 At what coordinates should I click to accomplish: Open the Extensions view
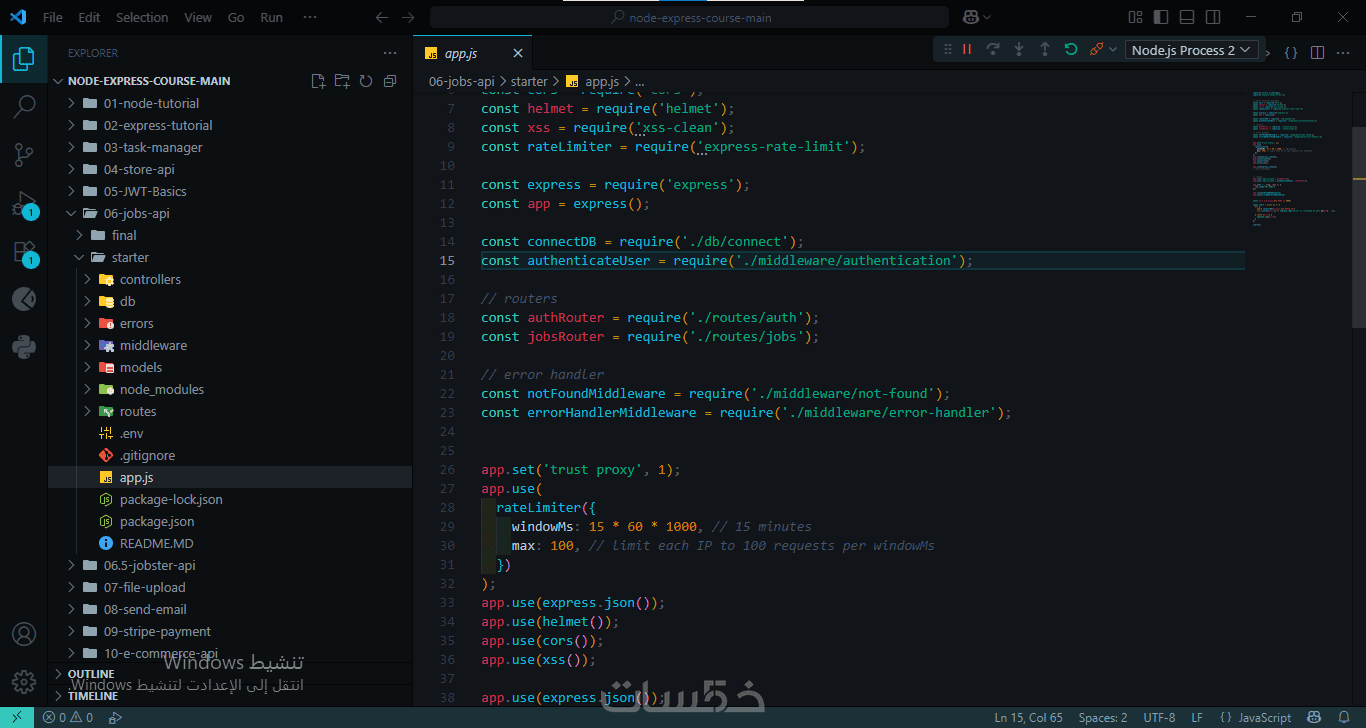pyautogui.click(x=24, y=252)
